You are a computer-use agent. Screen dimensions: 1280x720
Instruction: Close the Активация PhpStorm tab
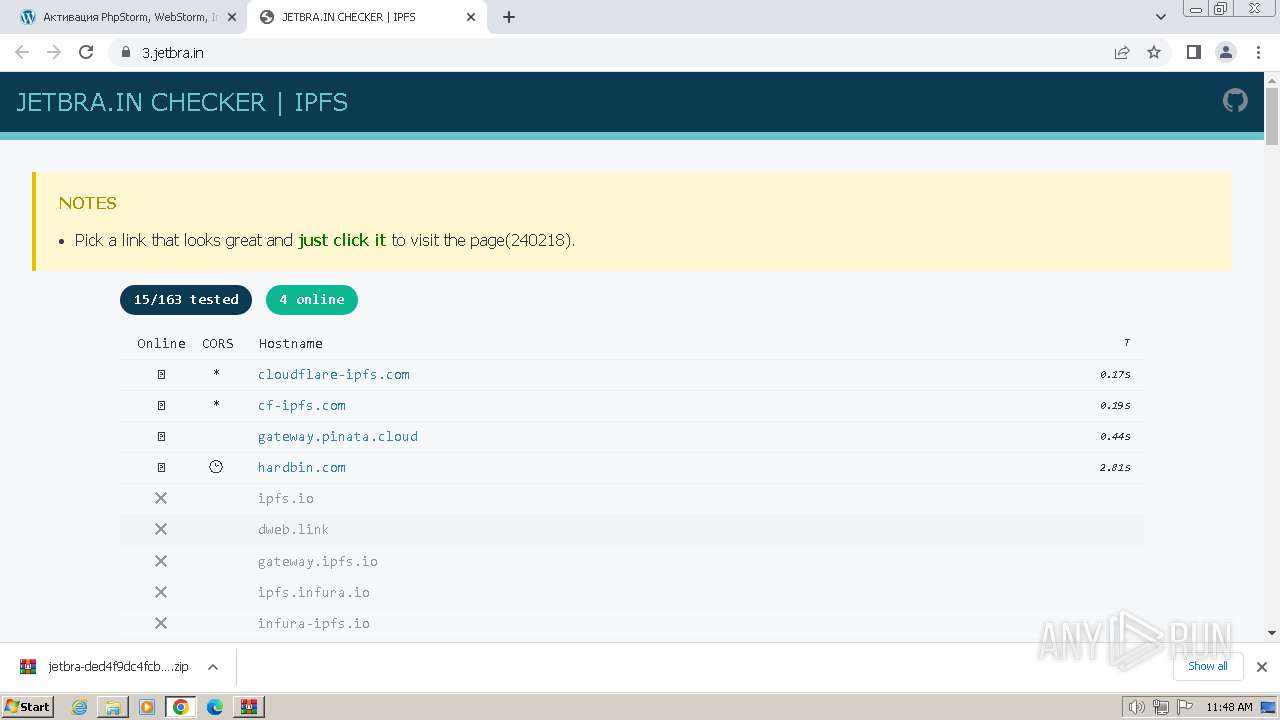point(232,17)
